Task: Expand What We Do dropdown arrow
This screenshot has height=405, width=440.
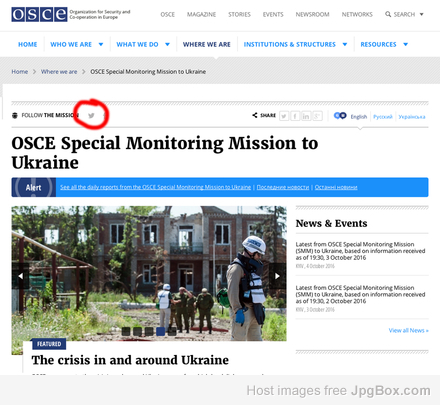Action: tap(167, 44)
